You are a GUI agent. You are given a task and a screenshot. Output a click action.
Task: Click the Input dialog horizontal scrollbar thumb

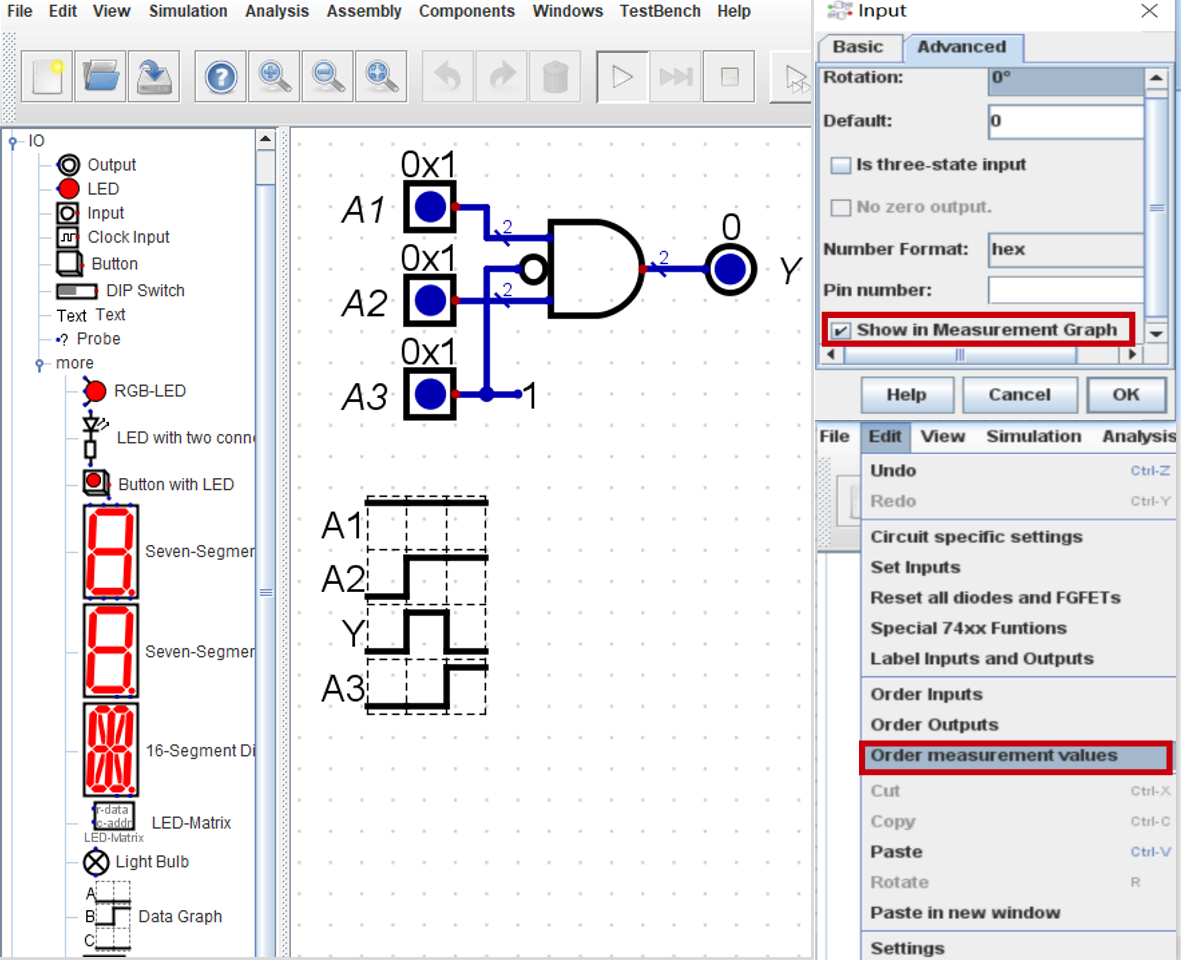click(x=960, y=355)
